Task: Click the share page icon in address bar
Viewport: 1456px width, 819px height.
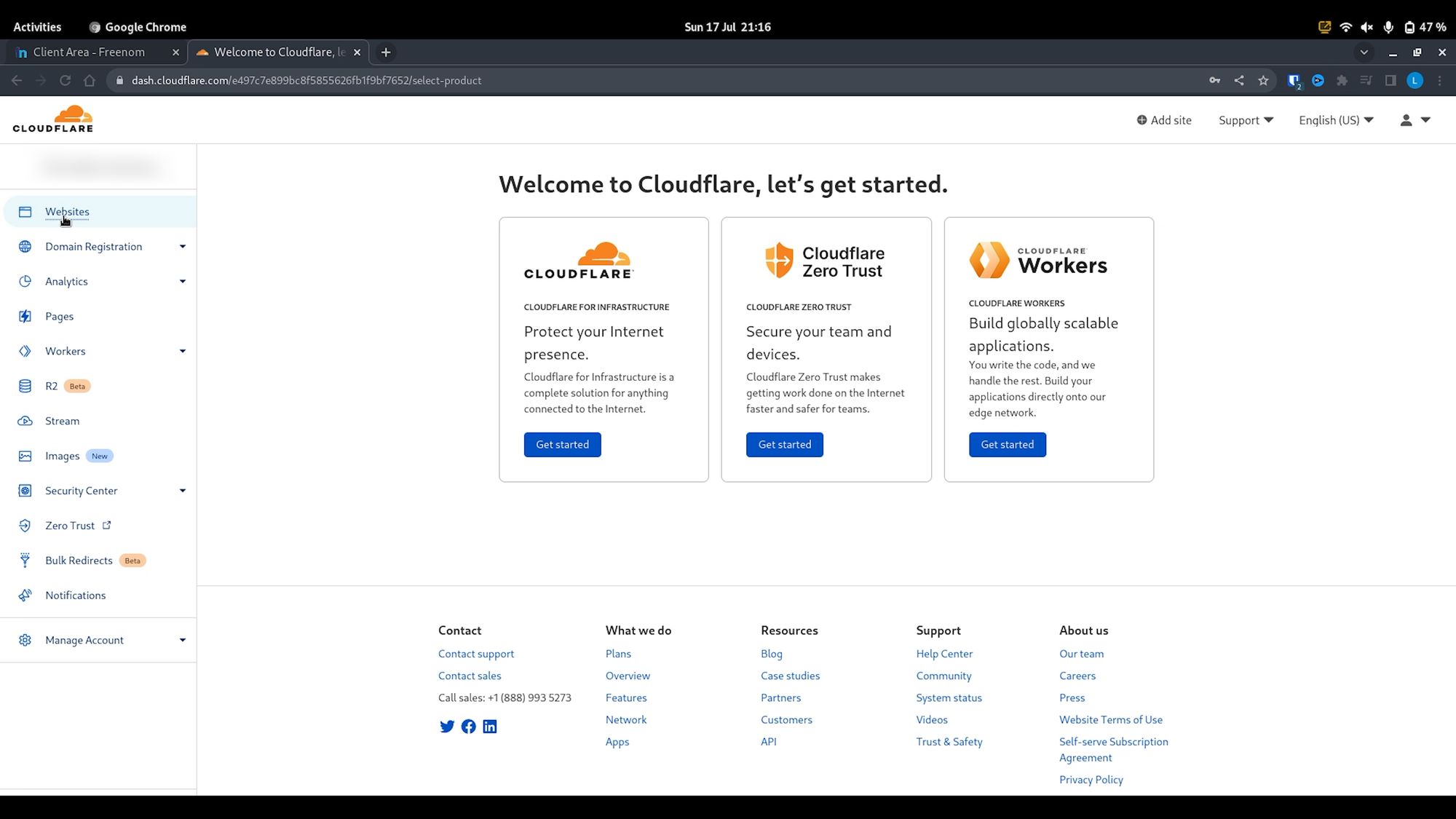Action: coord(1239,81)
